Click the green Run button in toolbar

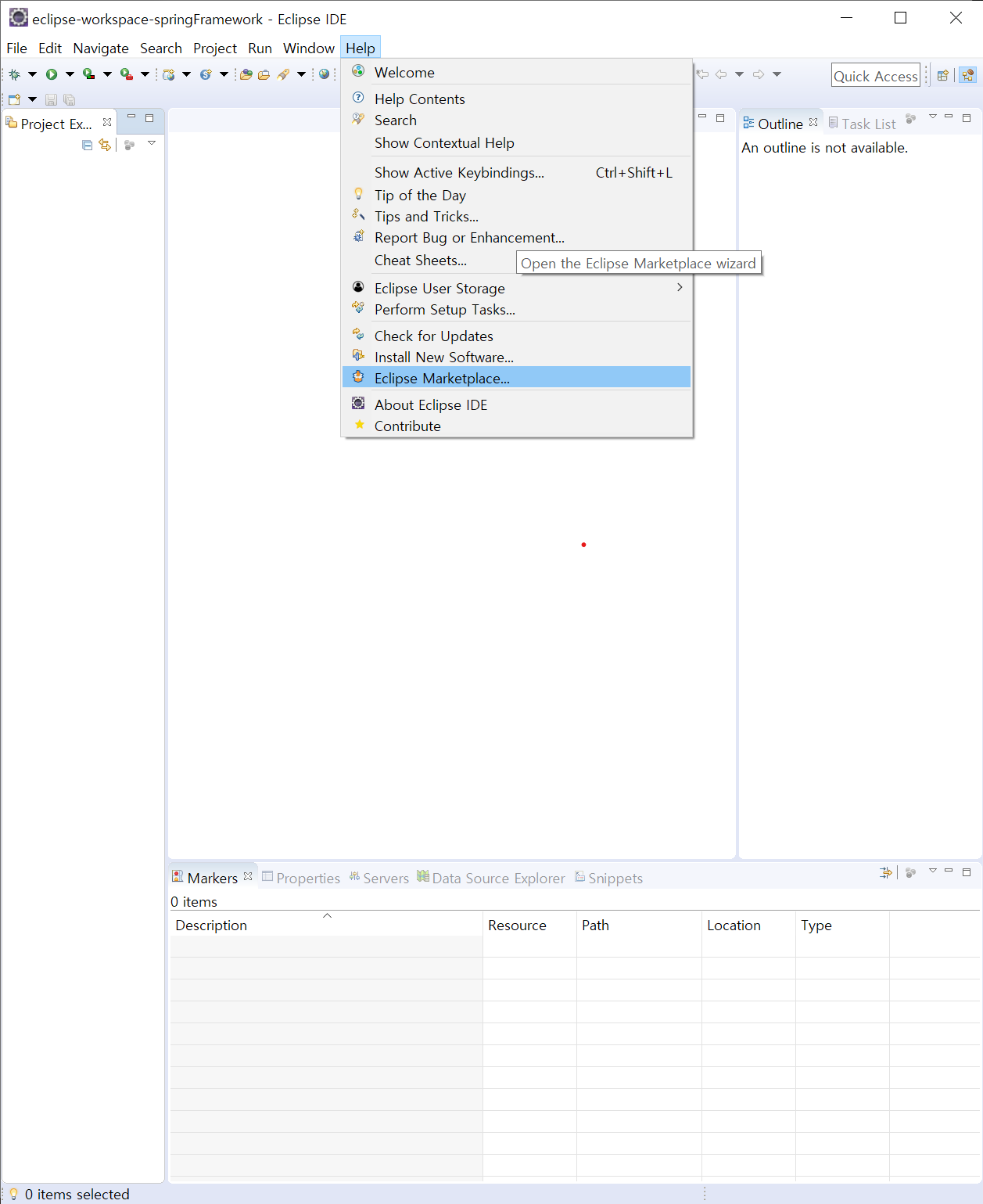52,74
